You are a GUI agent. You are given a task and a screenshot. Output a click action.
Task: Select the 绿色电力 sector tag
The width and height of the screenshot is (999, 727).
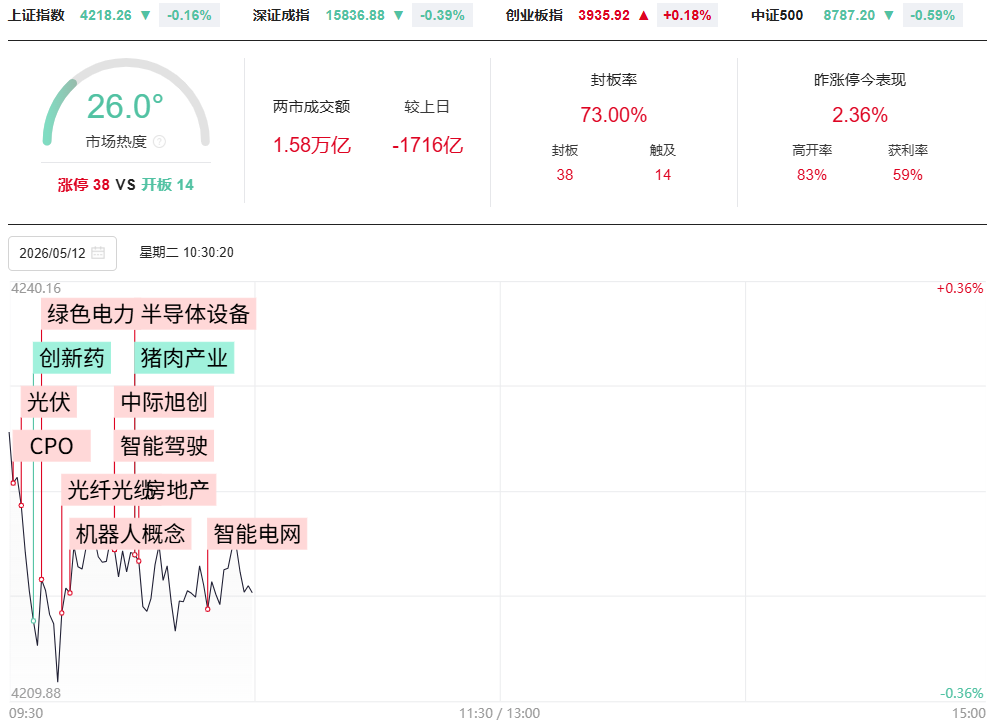click(x=90, y=314)
